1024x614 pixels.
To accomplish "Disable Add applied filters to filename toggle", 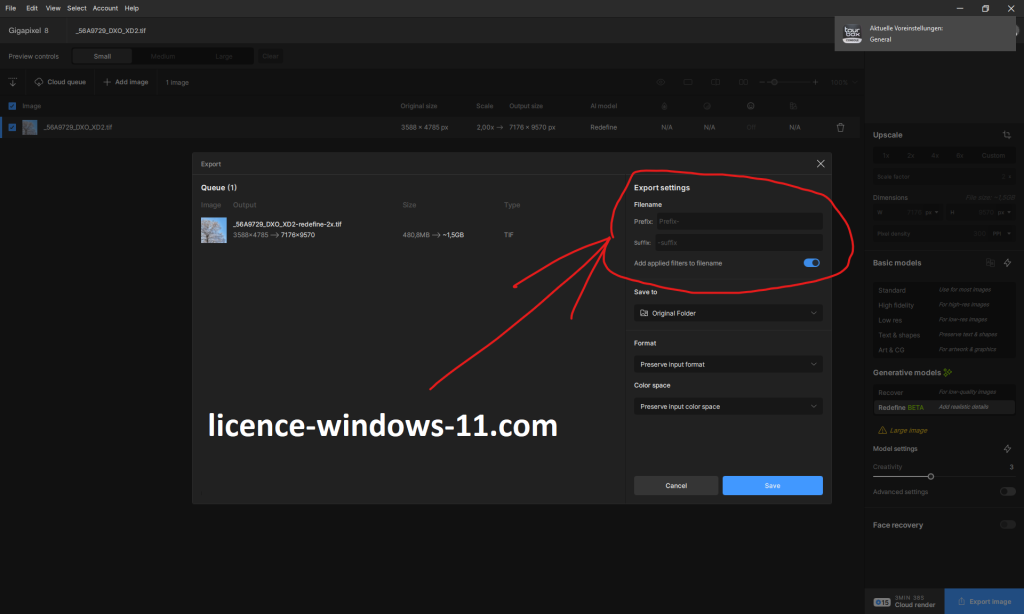I will click(811, 263).
